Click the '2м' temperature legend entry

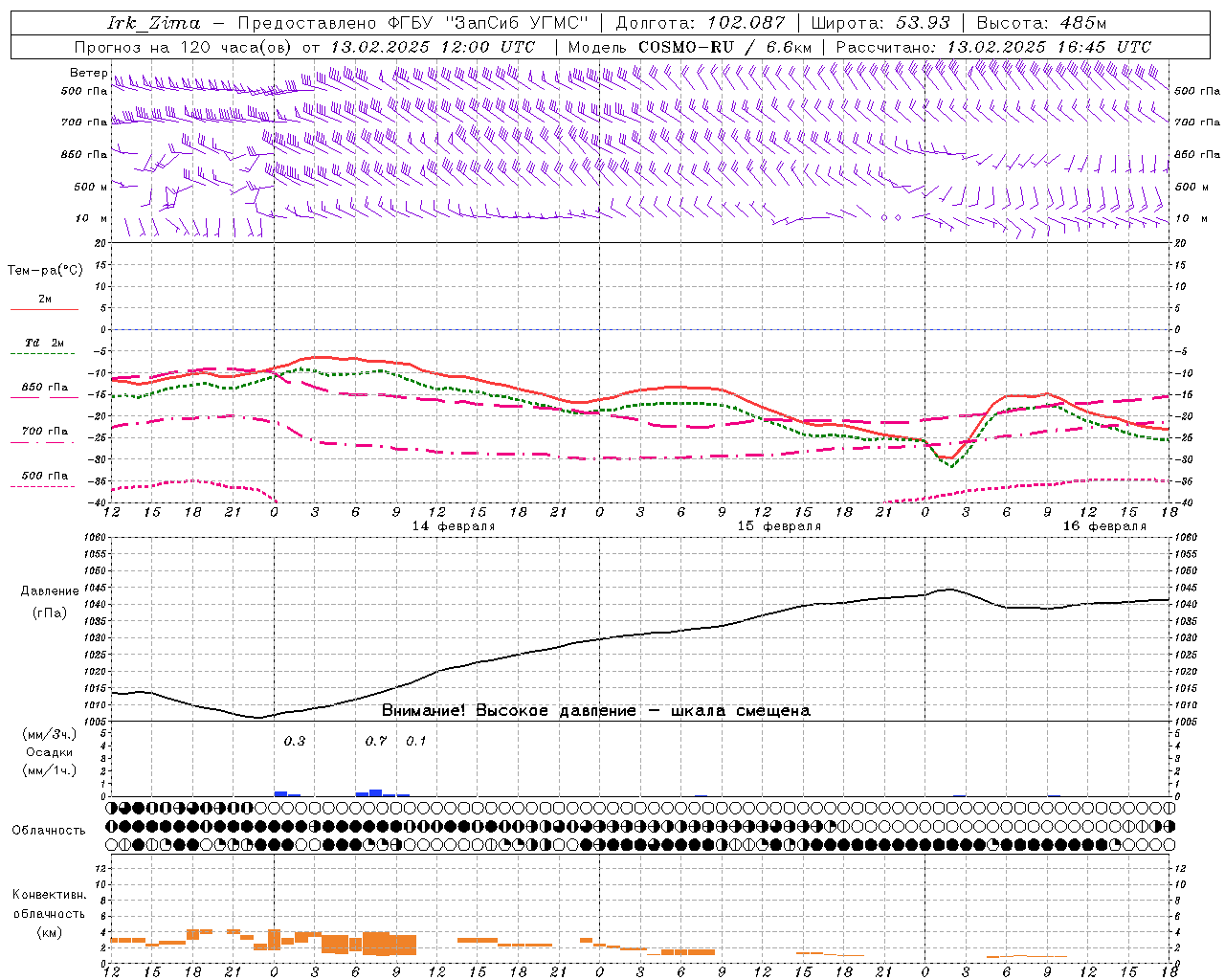(45, 300)
